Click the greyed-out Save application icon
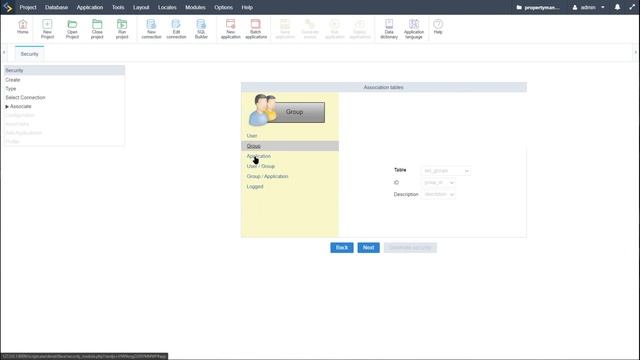640x360 pixels. click(285, 29)
